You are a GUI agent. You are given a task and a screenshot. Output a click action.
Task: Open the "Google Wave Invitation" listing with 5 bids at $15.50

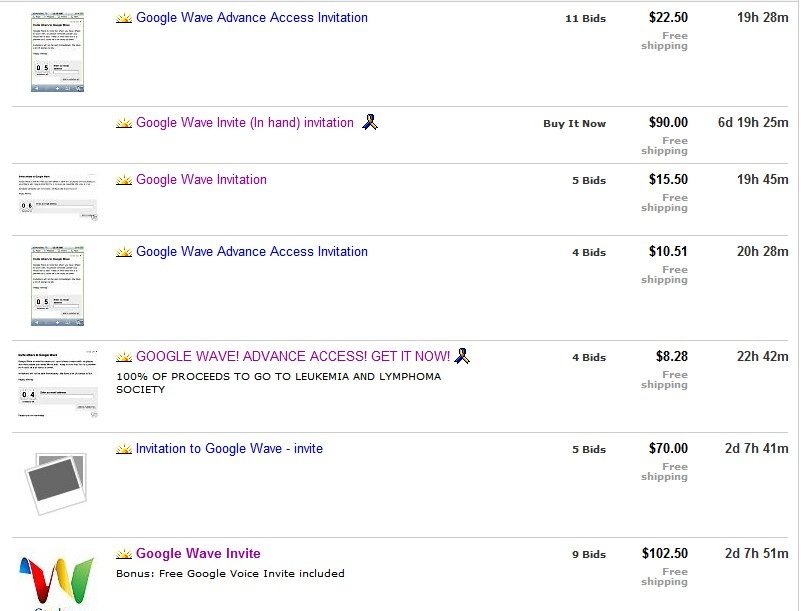click(201, 180)
